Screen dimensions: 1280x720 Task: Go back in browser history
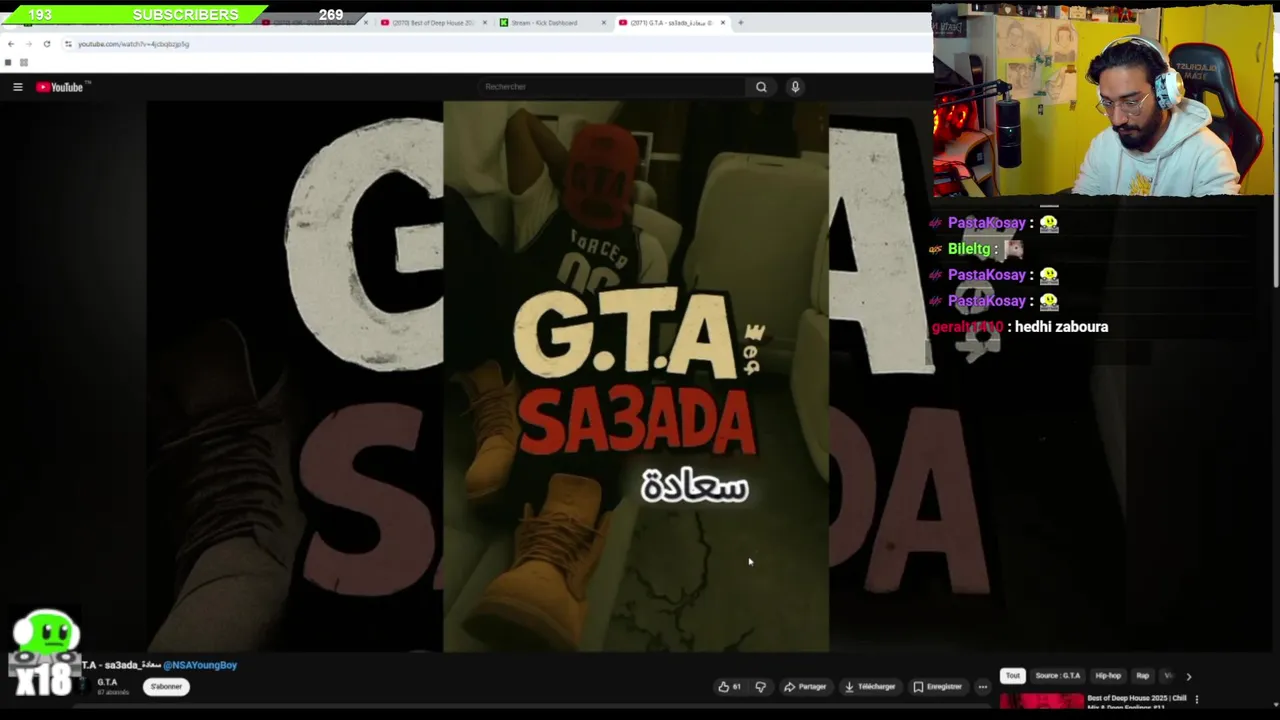click(x=11, y=44)
